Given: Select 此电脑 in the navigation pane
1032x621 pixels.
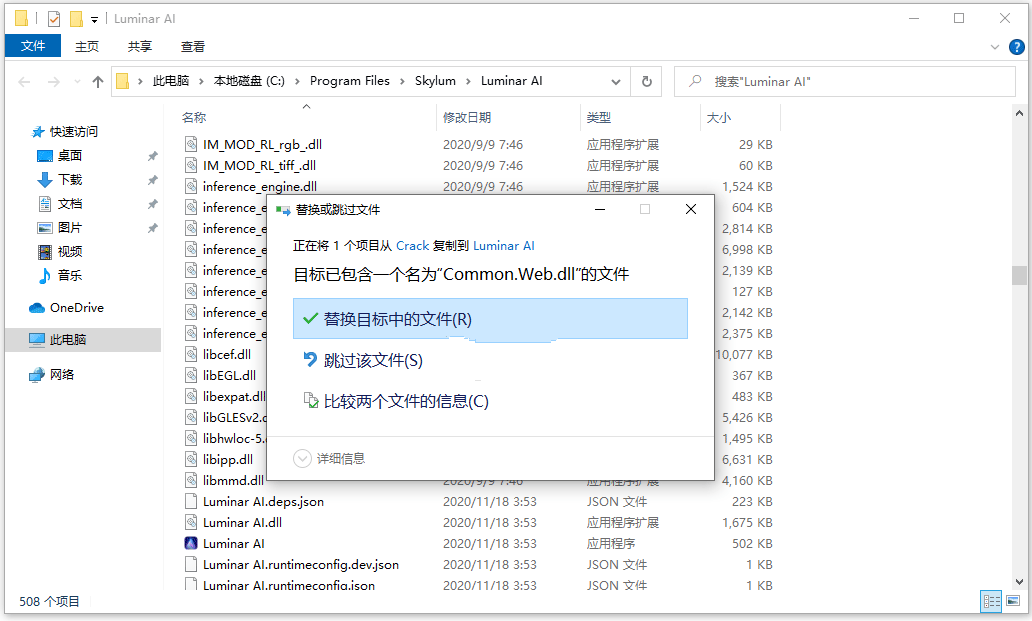Looking at the screenshot, I should pos(83,339).
